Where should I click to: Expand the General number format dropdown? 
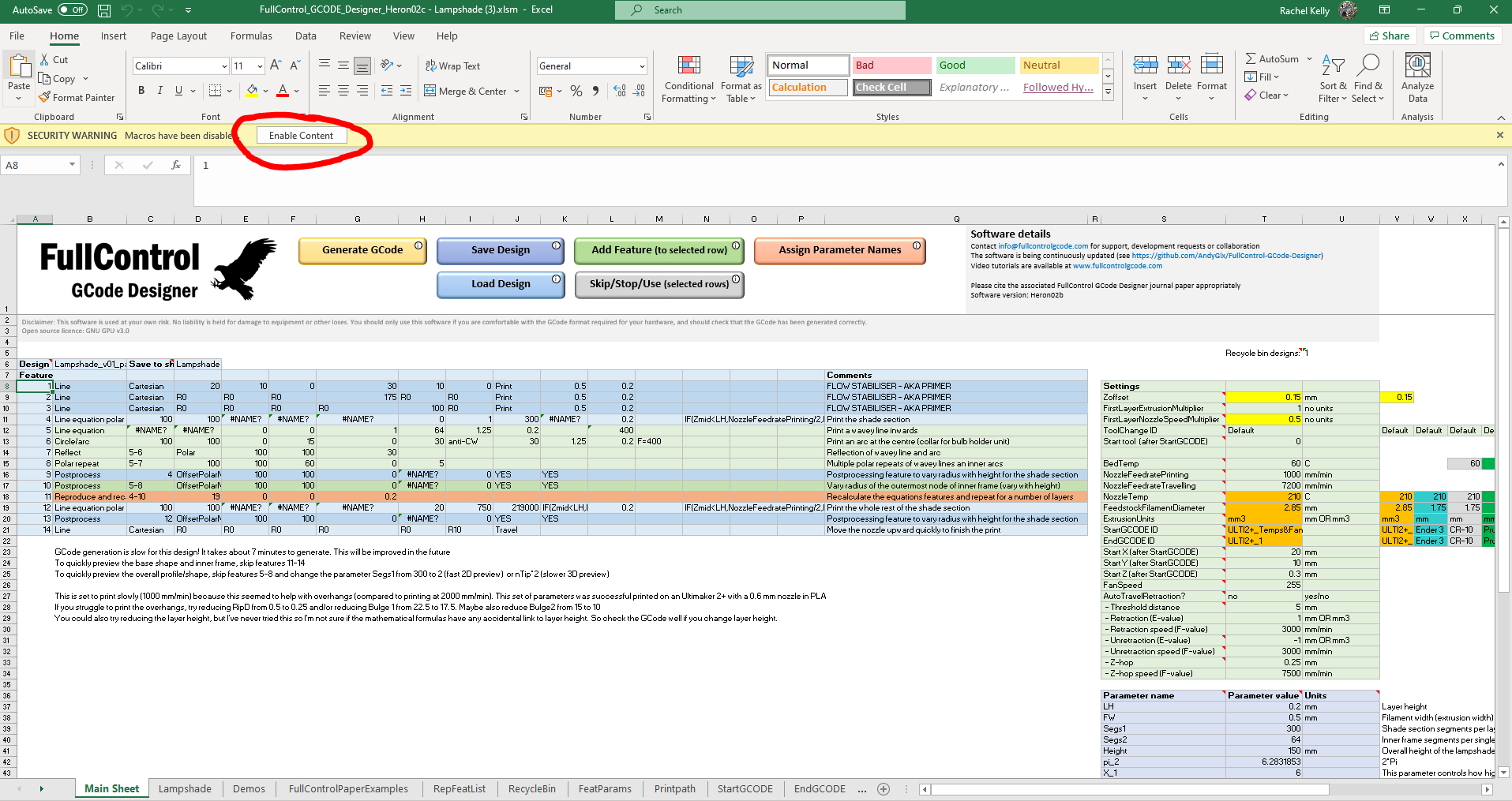coord(641,66)
